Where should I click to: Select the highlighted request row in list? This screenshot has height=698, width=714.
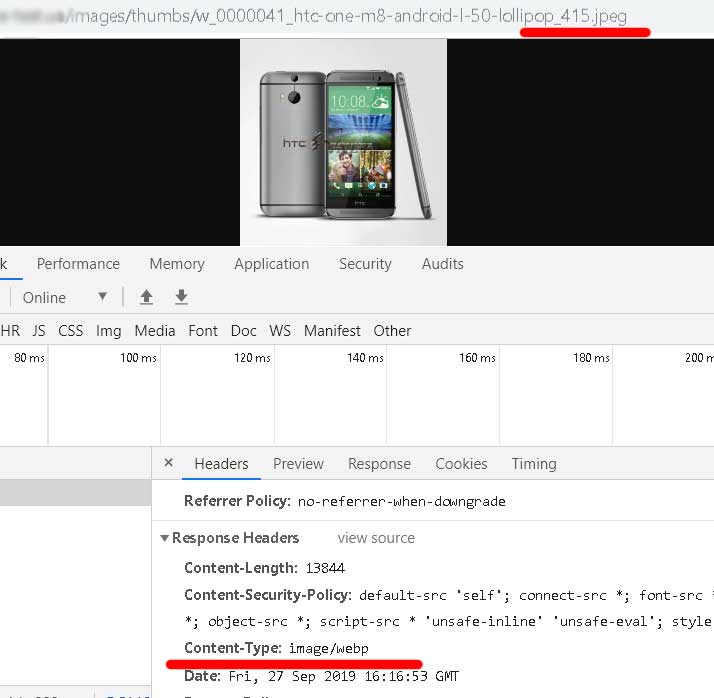pyautogui.click(x=76, y=492)
